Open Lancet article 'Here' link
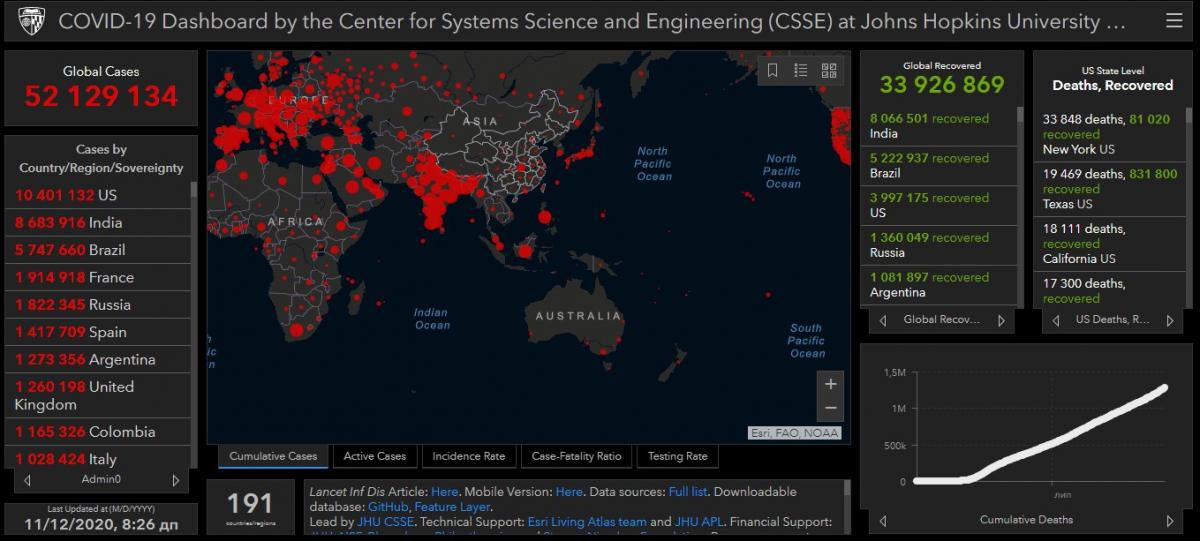 pyautogui.click(x=444, y=492)
